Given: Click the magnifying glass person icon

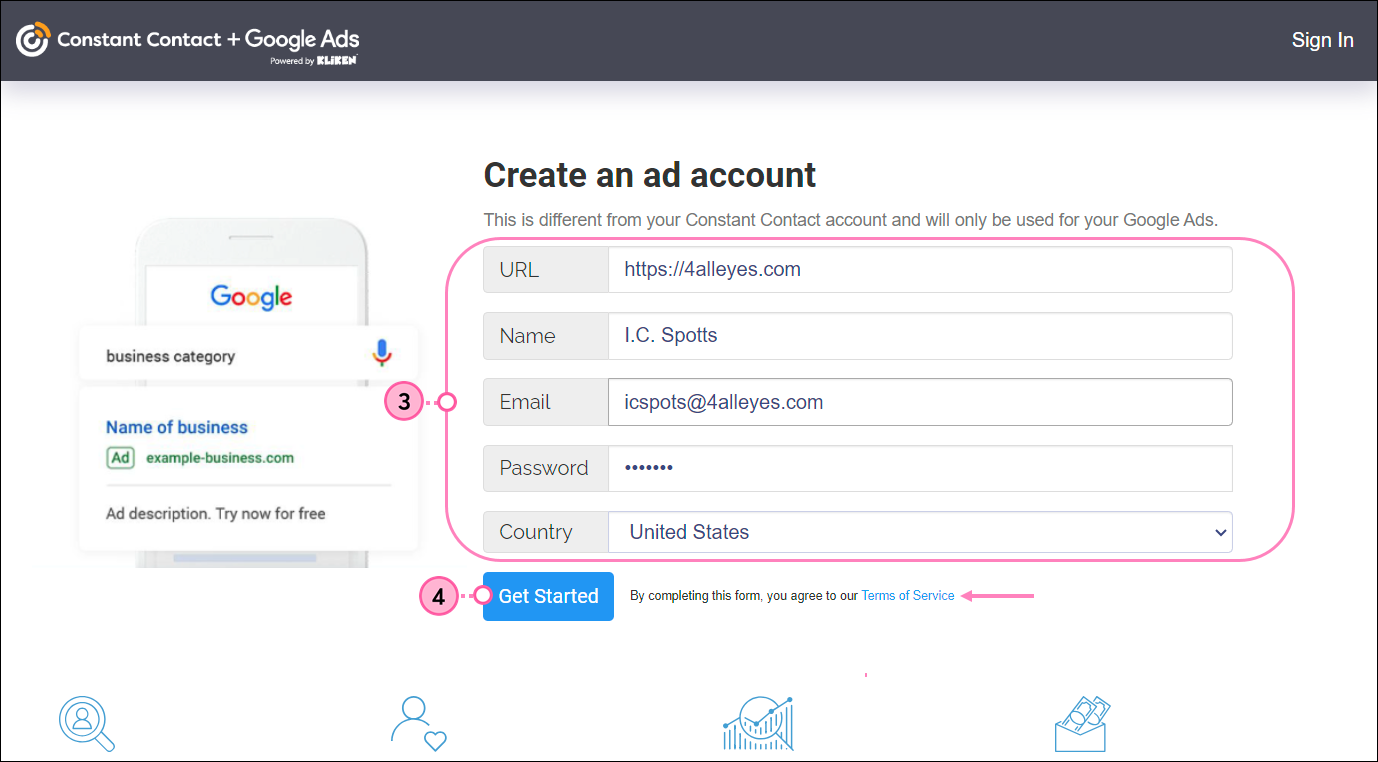Looking at the screenshot, I should [87, 723].
